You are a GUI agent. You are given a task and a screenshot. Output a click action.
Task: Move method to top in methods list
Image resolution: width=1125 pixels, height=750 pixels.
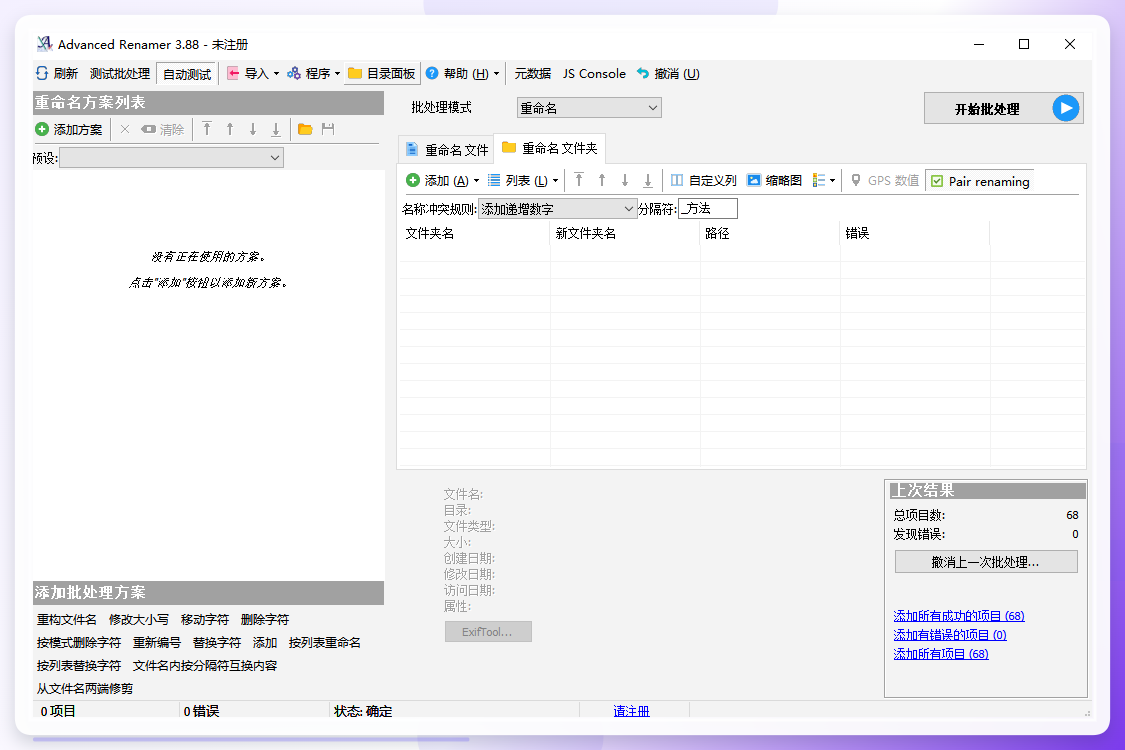pos(207,129)
